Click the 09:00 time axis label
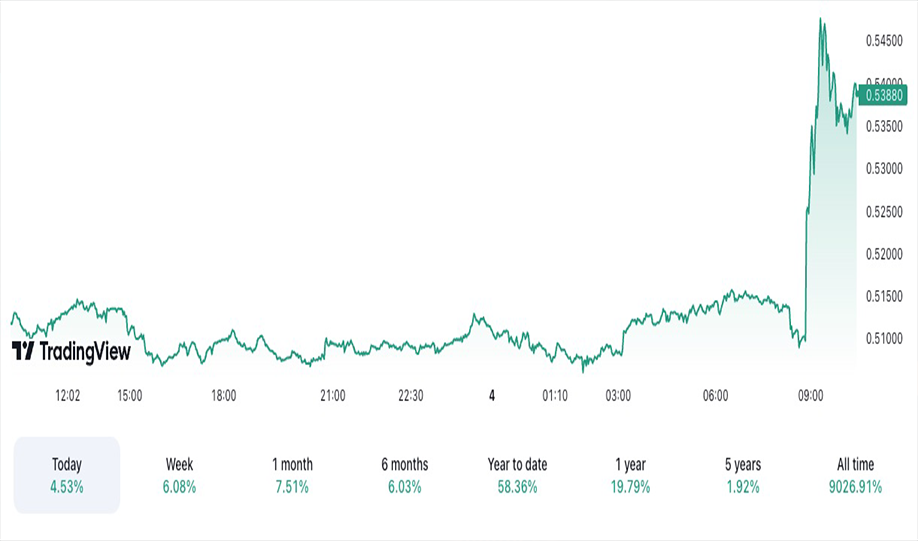The height and width of the screenshot is (541, 918). (810, 396)
